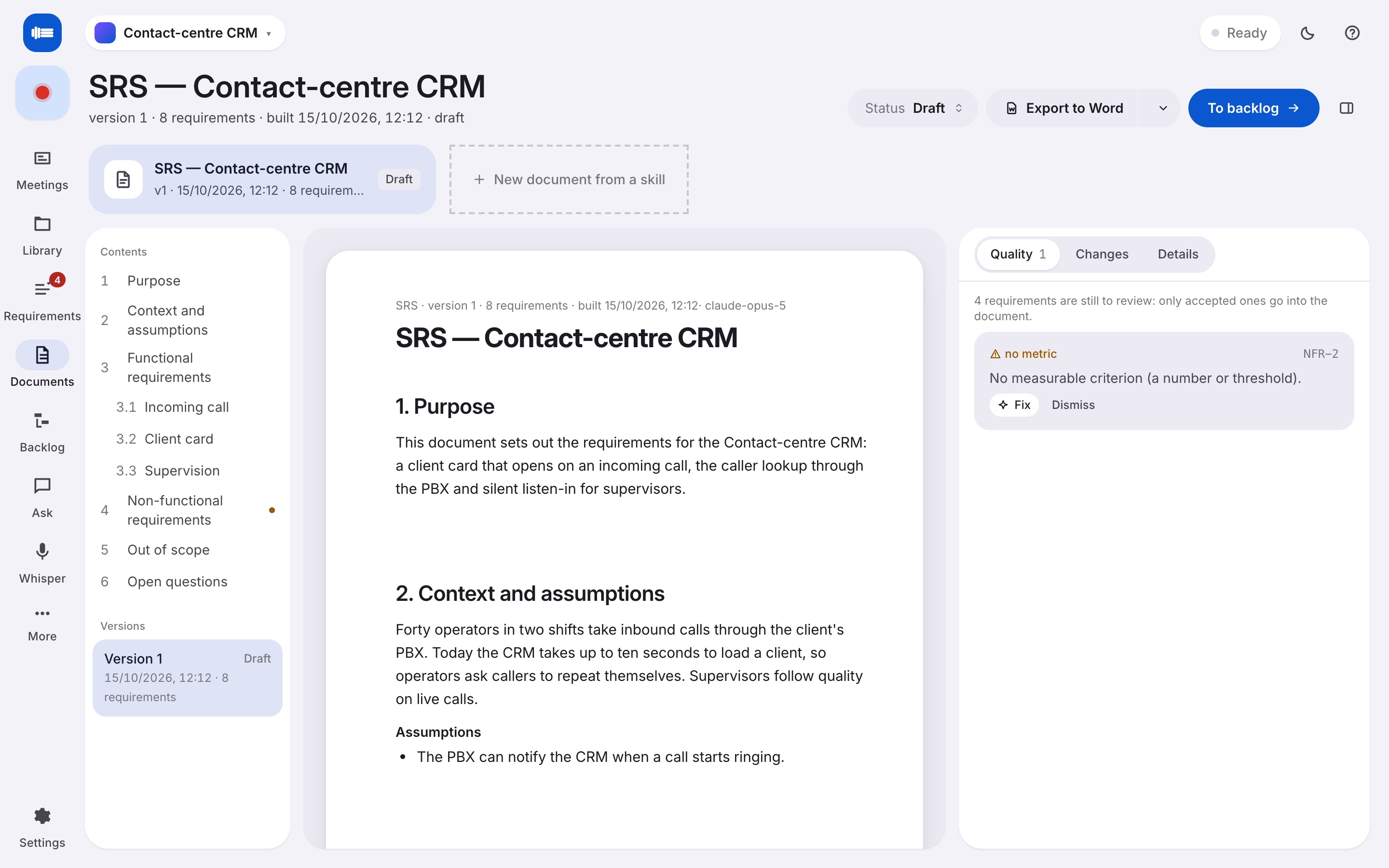Screen dimensions: 1389x868
Task: Click the NFR-2 label
Action: 1320,354
